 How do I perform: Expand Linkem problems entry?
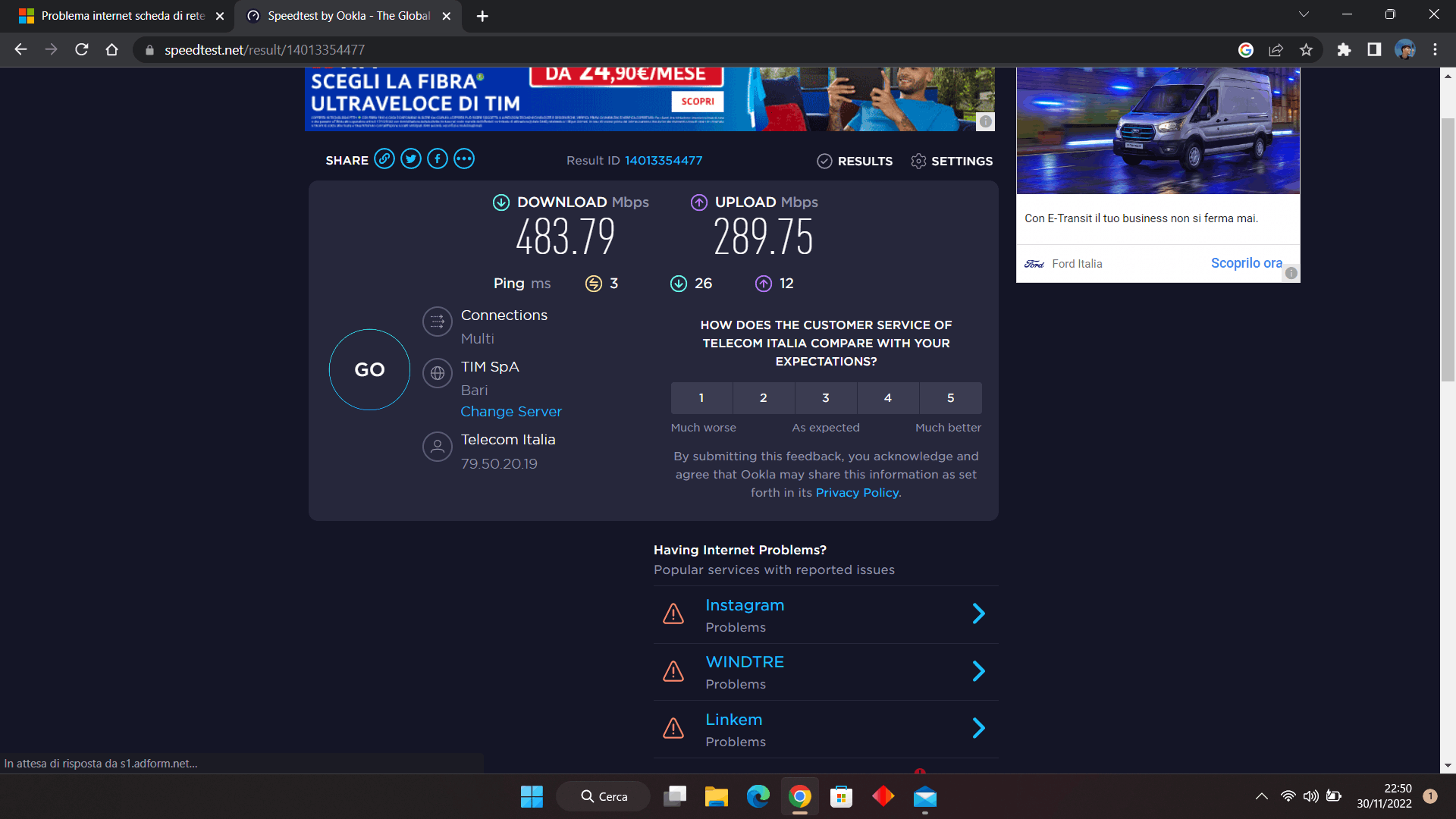[x=978, y=729]
